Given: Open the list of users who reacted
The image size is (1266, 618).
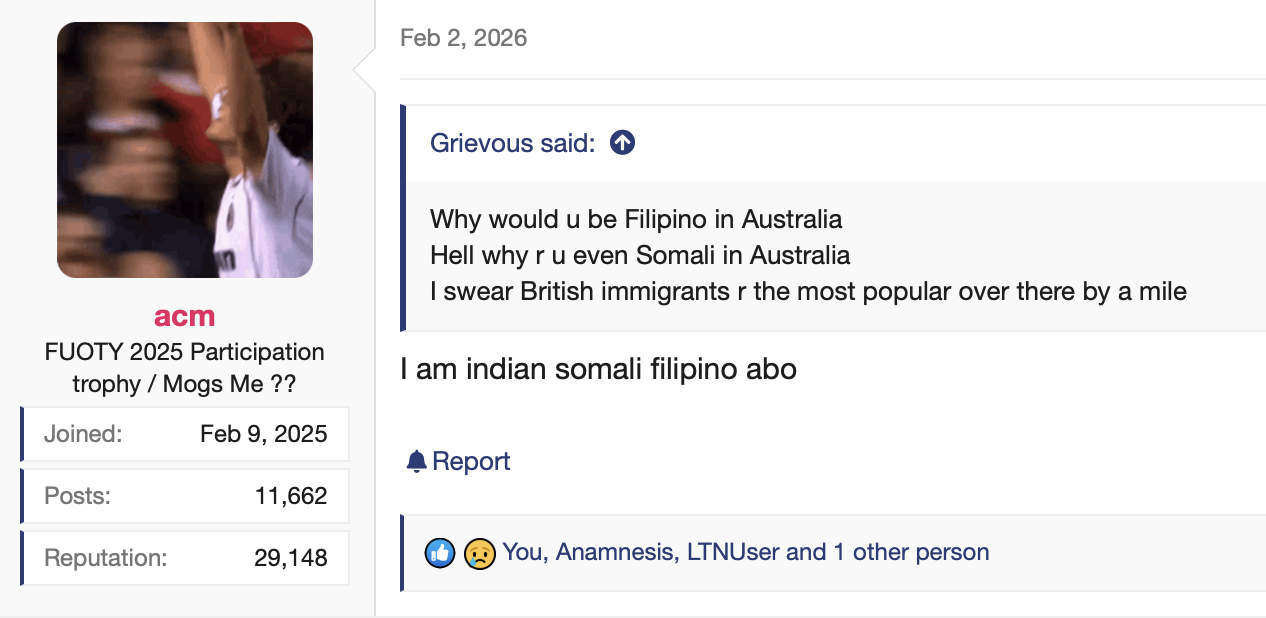Looking at the screenshot, I should tap(745, 552).
